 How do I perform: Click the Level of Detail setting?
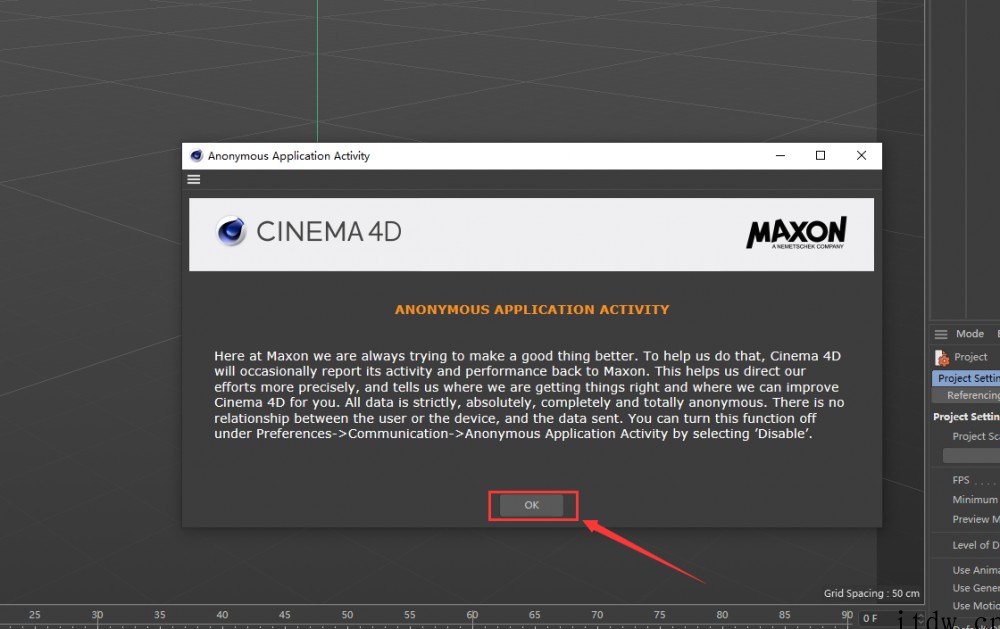click(974, 545)
